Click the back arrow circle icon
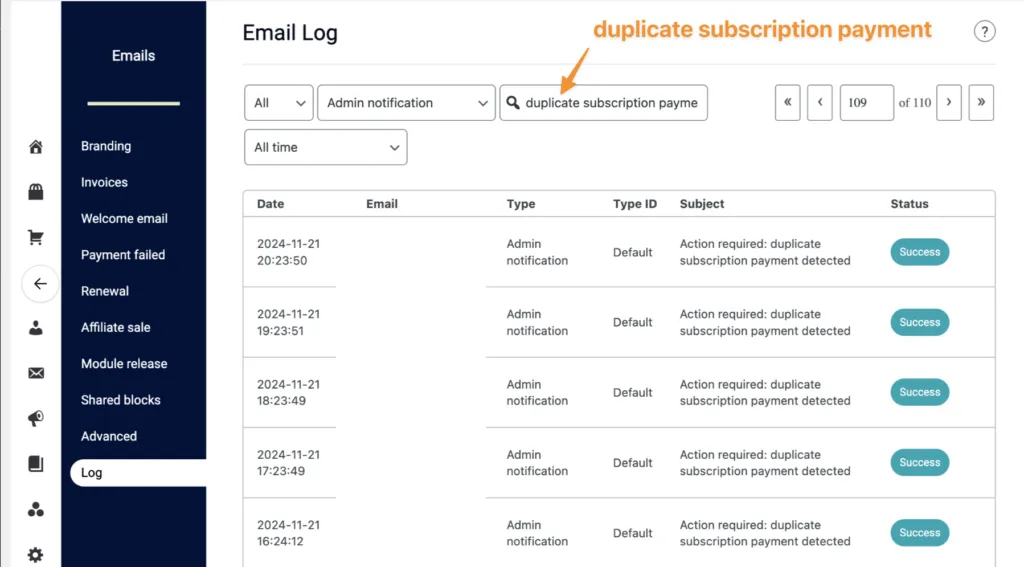The image size is (1024, 567). 40,284
